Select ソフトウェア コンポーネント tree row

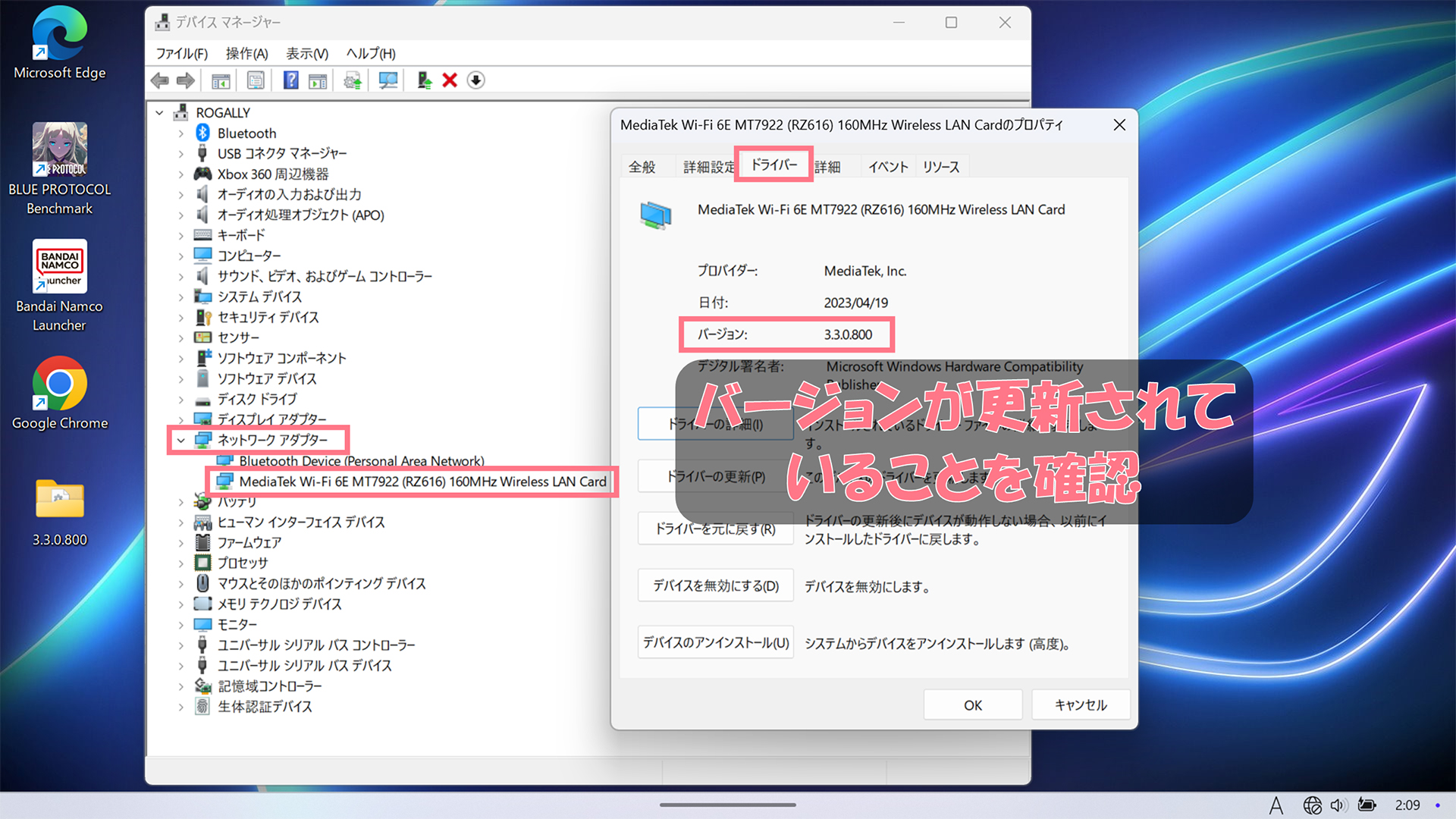pos(271,358)
